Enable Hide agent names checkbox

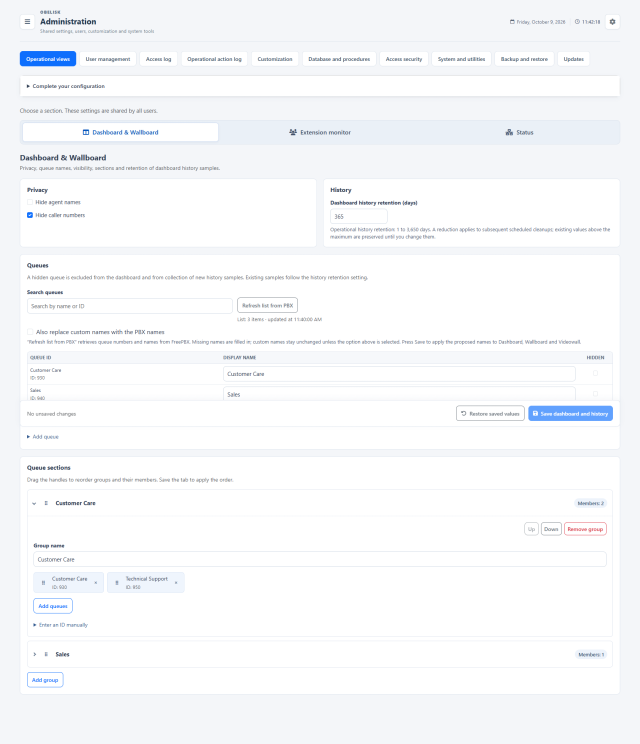[x=30, y=202]
